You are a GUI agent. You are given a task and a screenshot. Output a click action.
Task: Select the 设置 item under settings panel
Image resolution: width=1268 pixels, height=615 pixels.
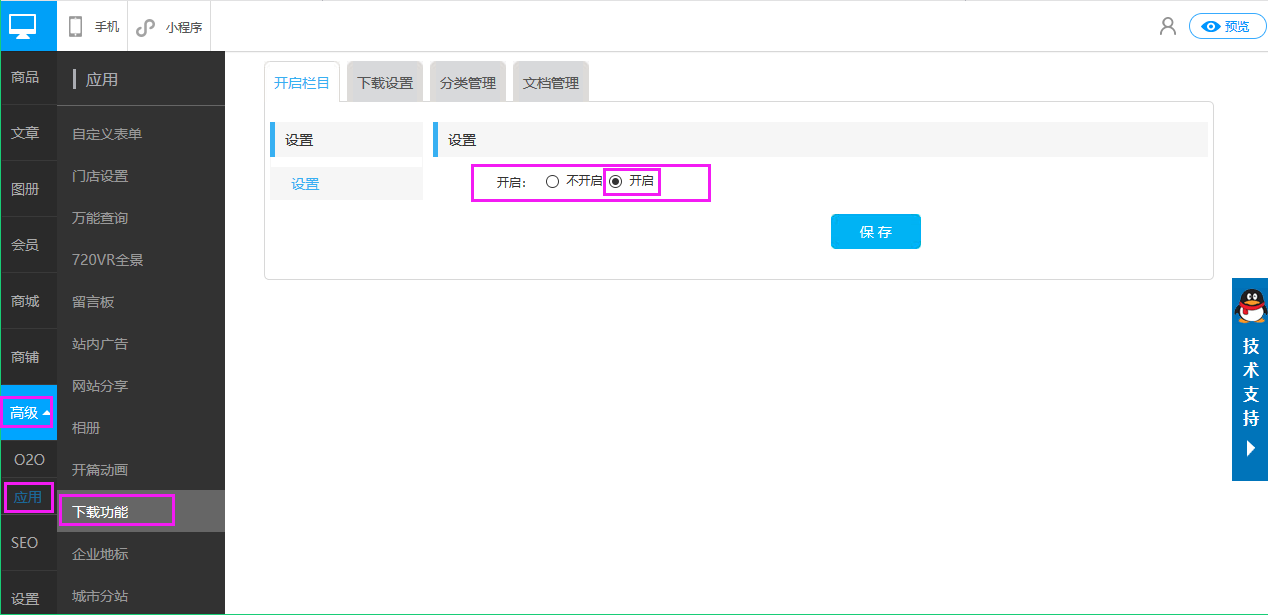click(x=346, y=184)
